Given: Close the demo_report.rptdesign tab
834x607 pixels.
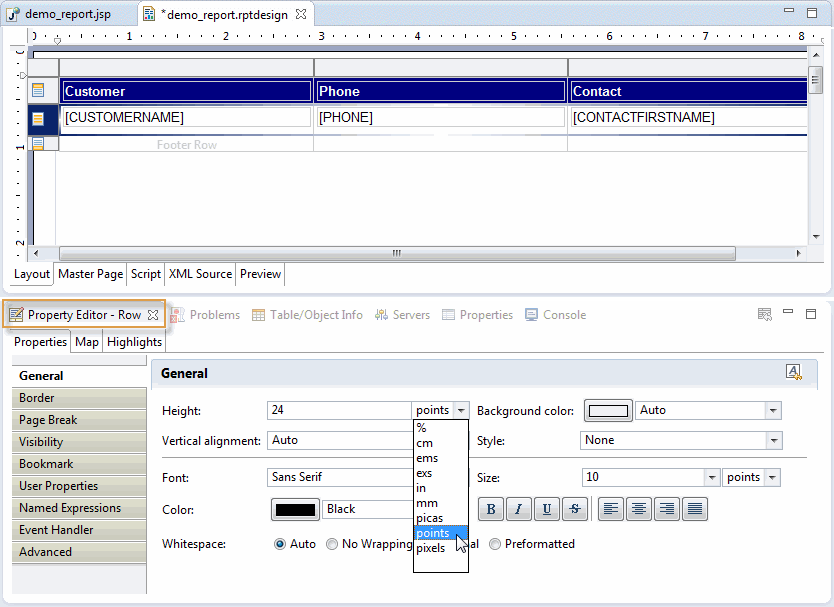Looking at the screenshot, I should (x=301, y=14).
